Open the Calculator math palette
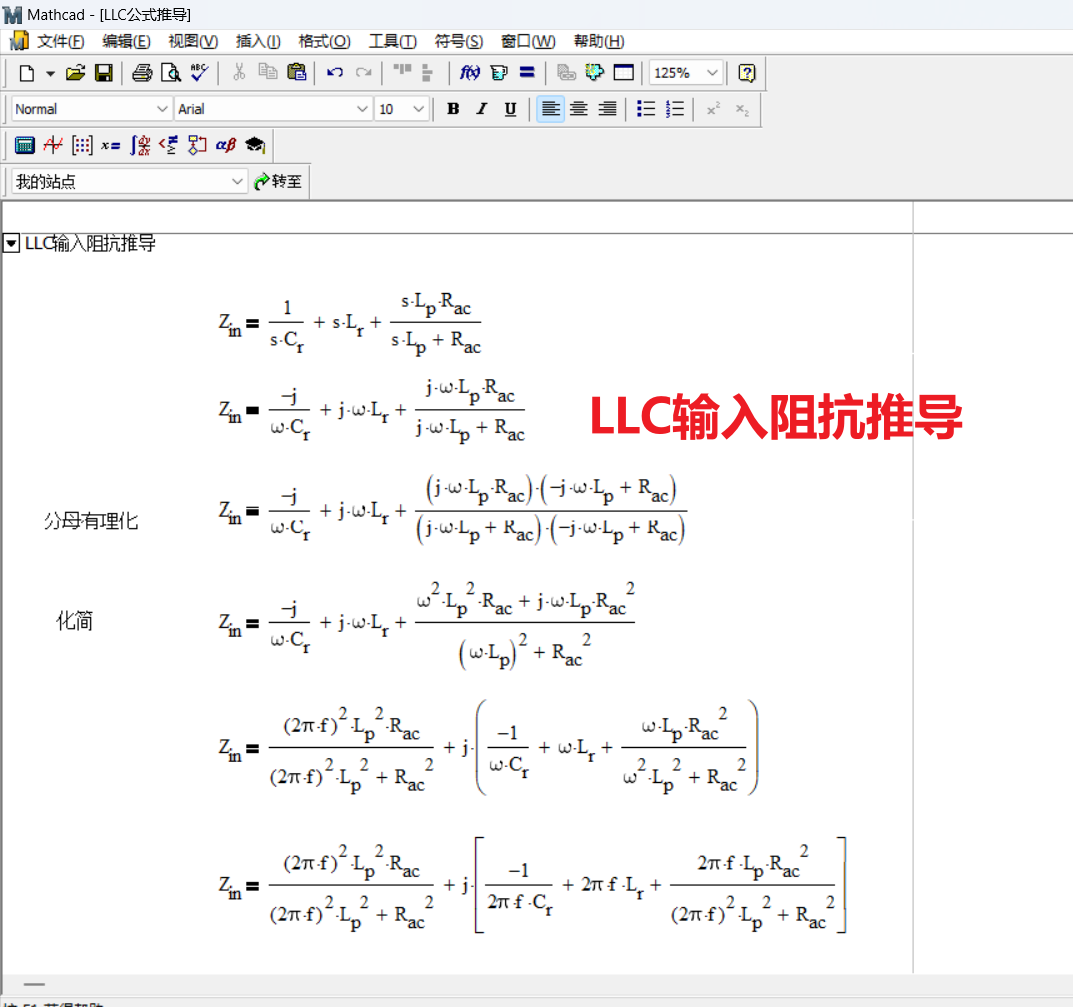The image size is (1073, 1008). click(25, 145)
